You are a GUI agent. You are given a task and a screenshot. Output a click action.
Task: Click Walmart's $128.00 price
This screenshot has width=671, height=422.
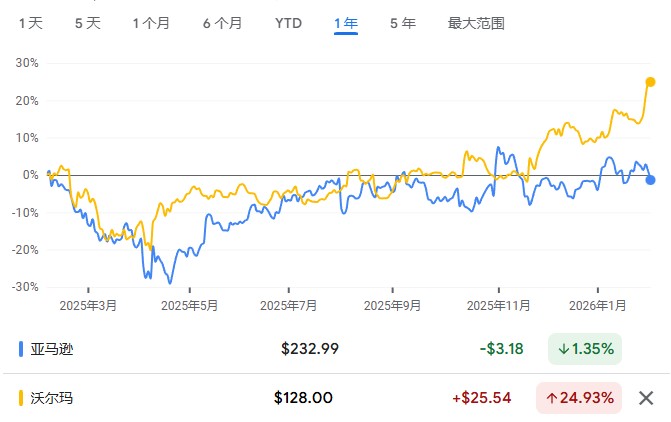coord(303,398)
